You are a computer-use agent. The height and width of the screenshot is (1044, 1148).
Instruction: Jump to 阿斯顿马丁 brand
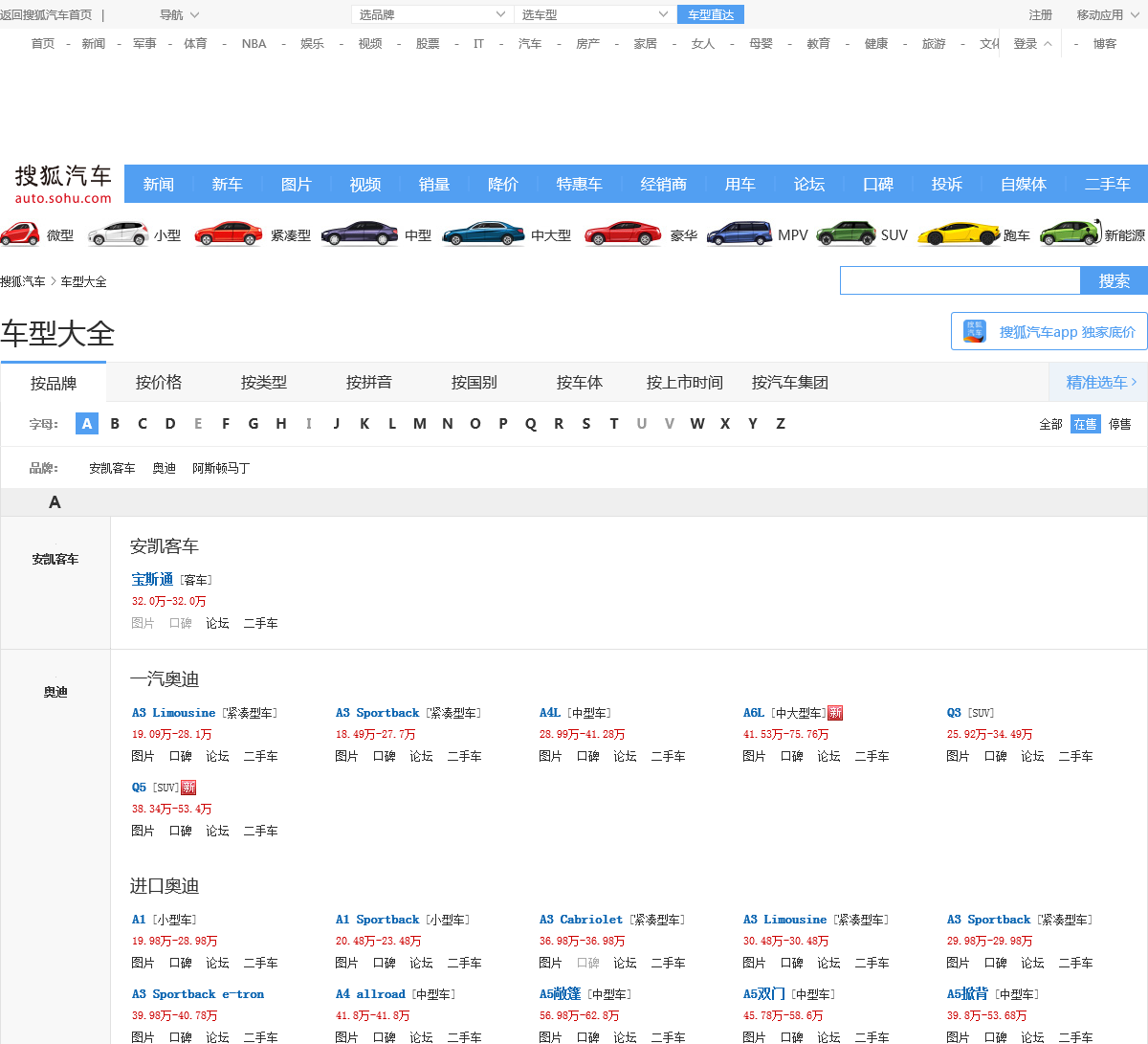tap(221, 468)
